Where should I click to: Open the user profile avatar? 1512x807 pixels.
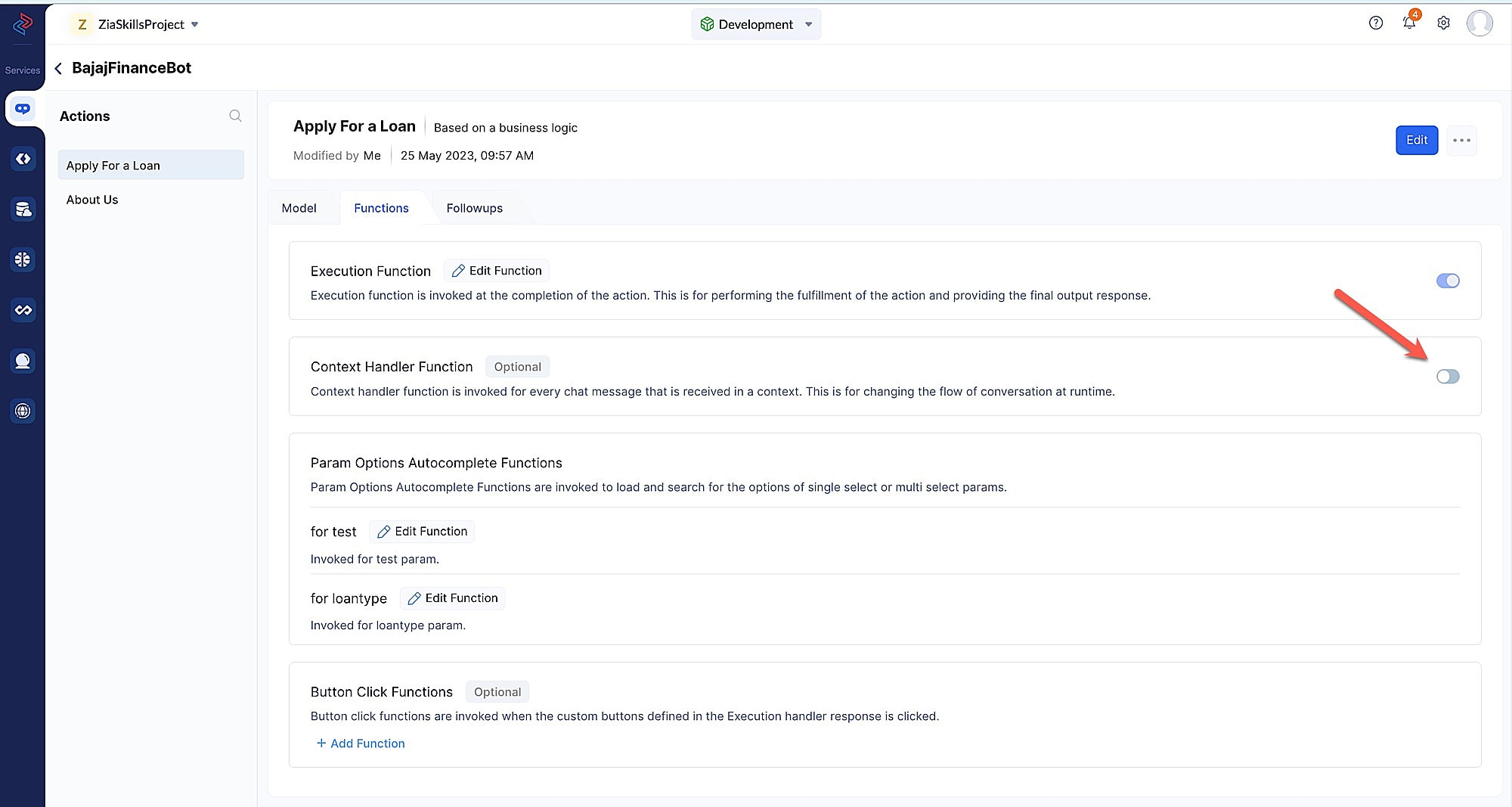point(1479,23)
